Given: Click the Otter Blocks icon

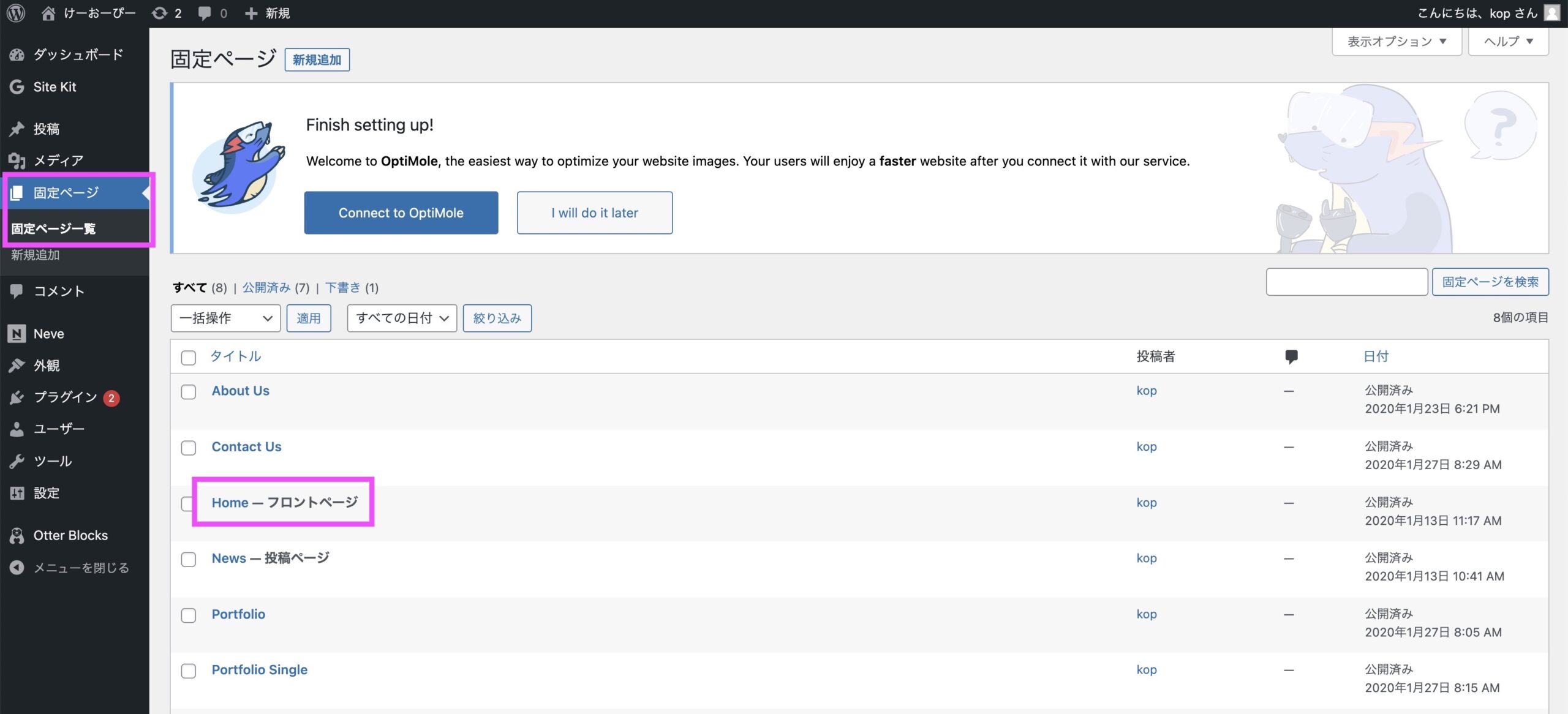Looking at the screenshot, I should pyautogui.click(x=17, y=536).
